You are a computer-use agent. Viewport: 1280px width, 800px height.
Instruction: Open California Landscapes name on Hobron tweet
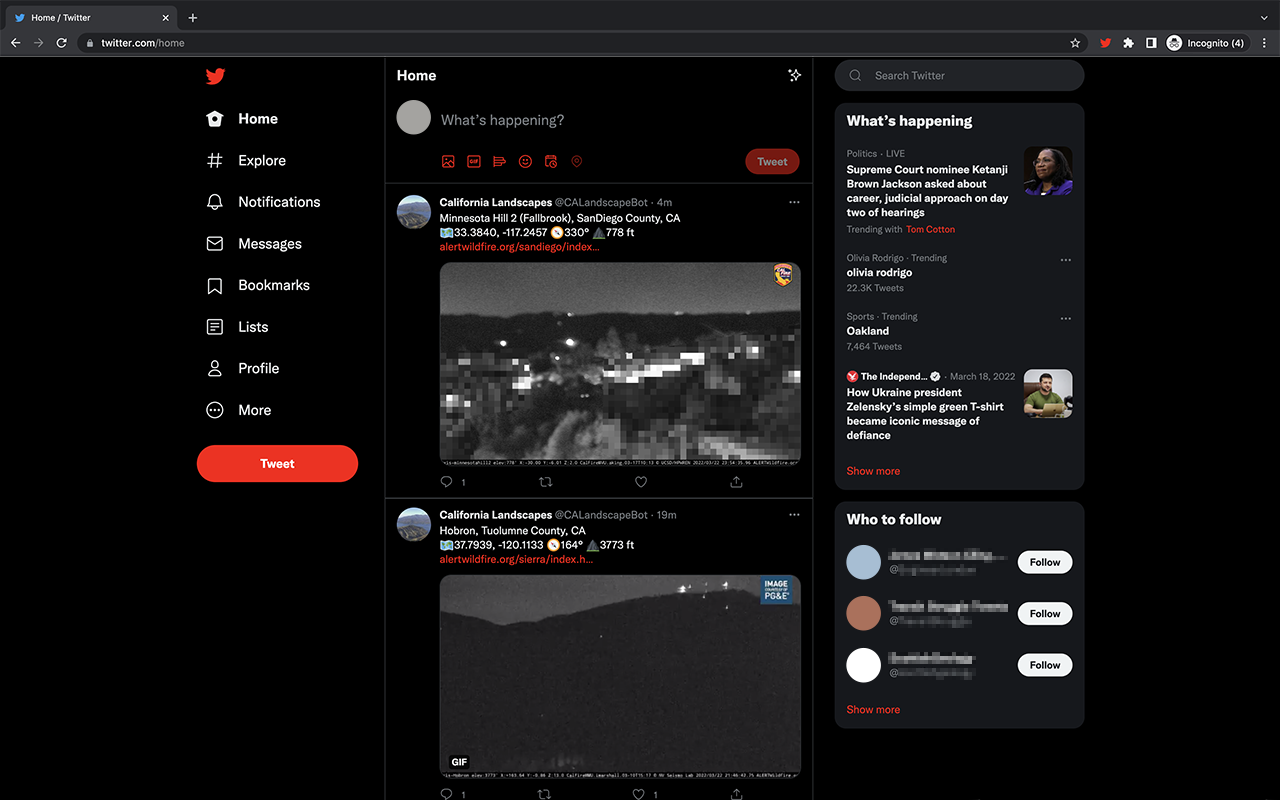pos(496,515)
